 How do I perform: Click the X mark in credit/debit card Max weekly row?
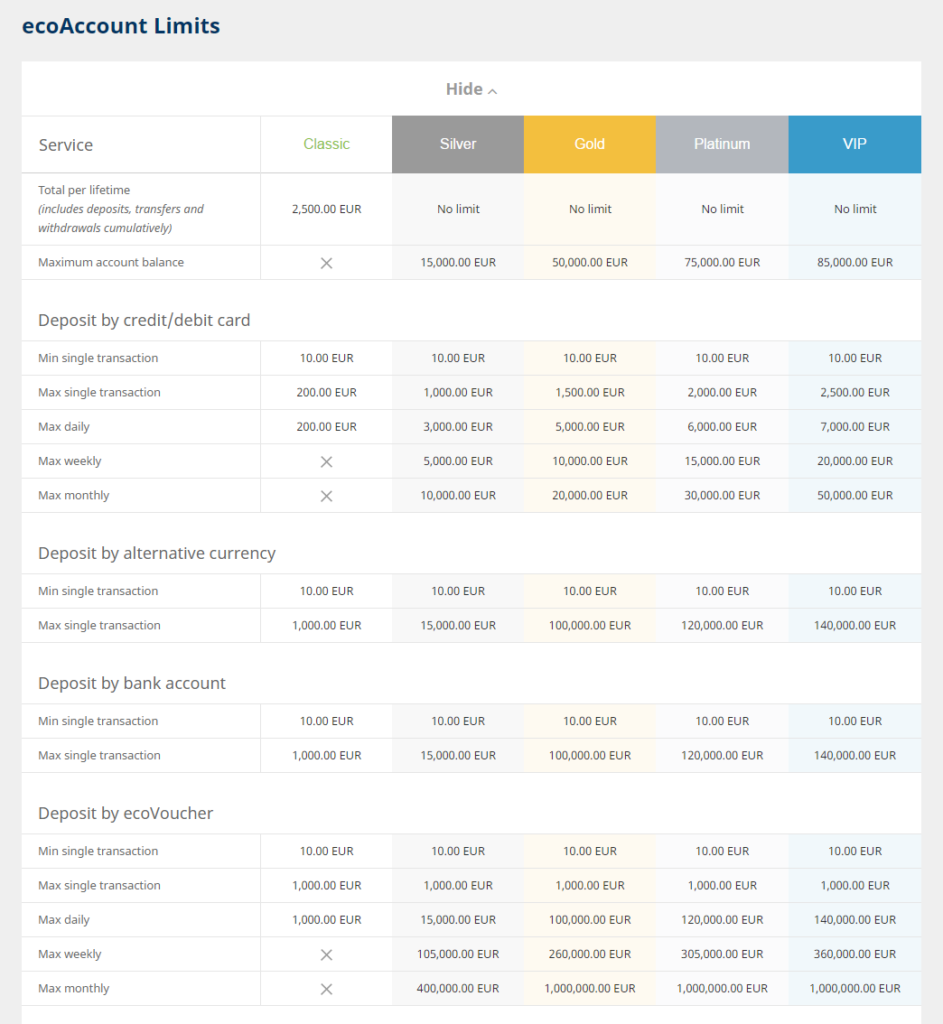(327, 462)
